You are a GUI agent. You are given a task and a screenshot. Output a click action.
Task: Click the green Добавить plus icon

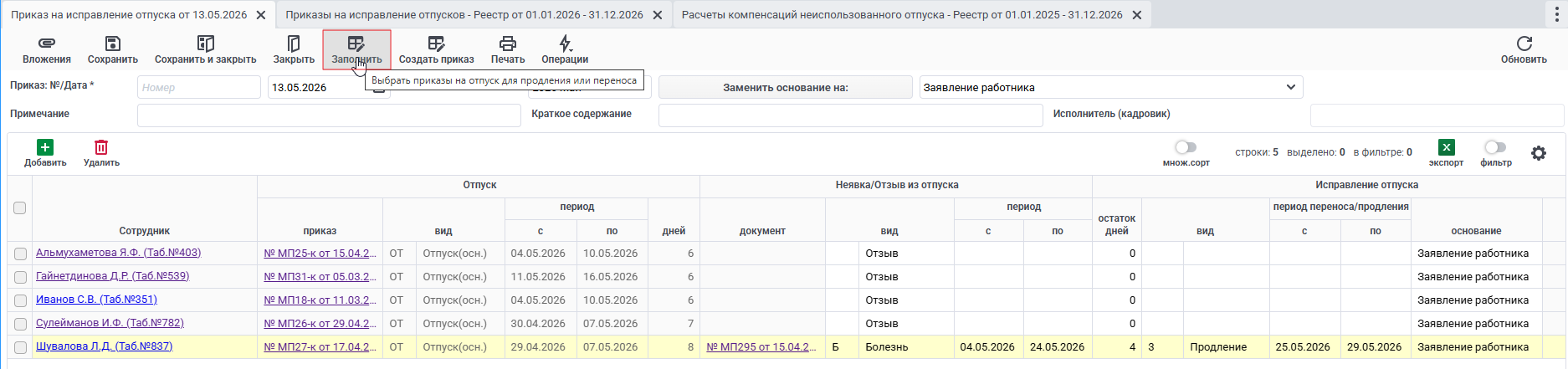(45, 147)
